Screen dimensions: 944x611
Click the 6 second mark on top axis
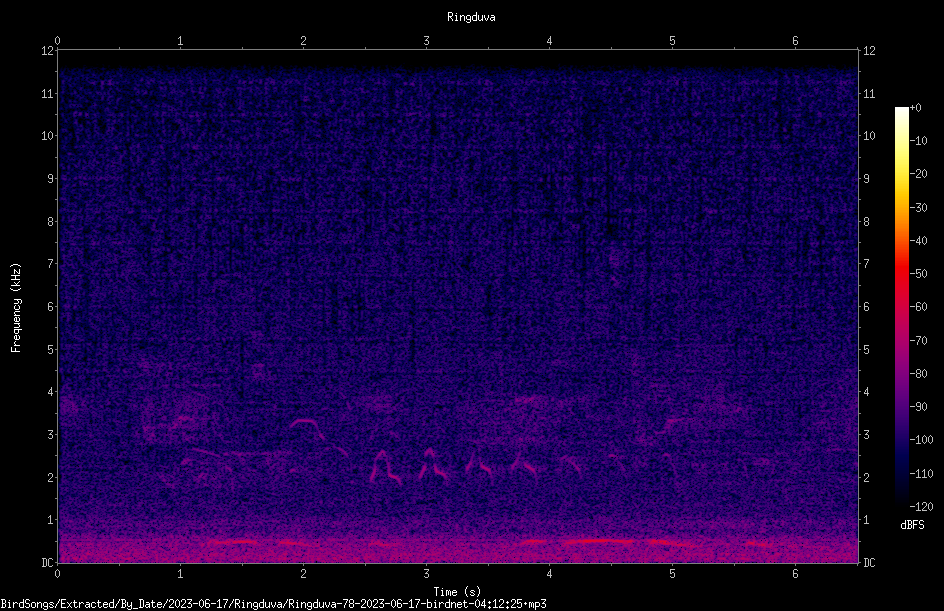point(795,41)
